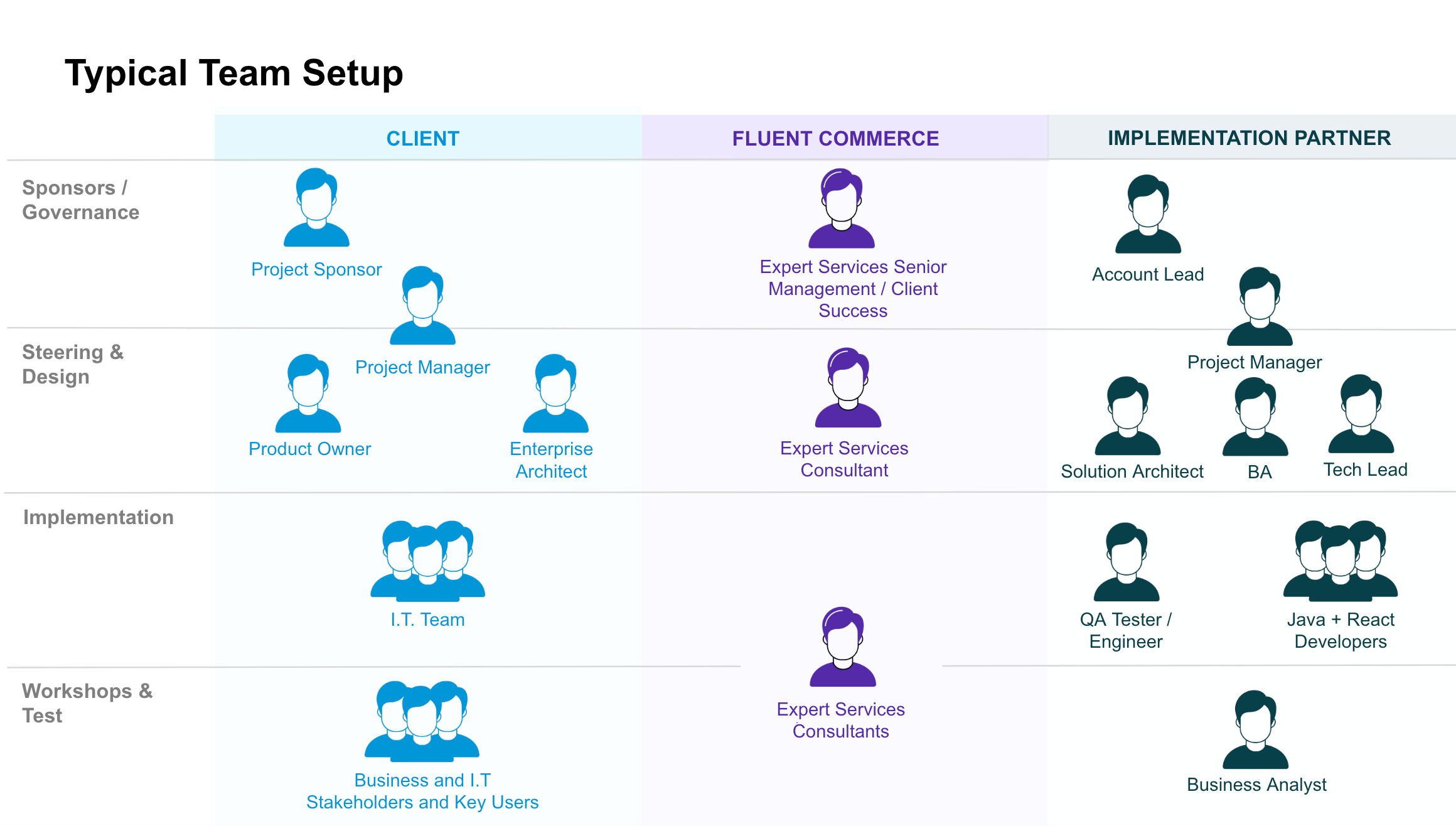Select the Business Analyst person icon

(1255, 730)
